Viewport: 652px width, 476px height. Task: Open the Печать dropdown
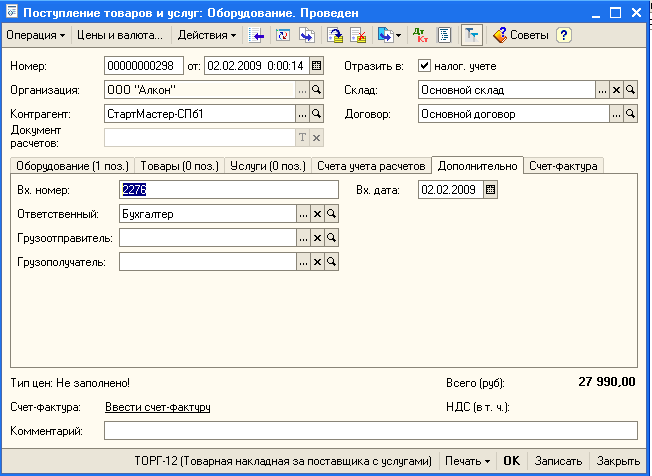(x=467, y=461)
